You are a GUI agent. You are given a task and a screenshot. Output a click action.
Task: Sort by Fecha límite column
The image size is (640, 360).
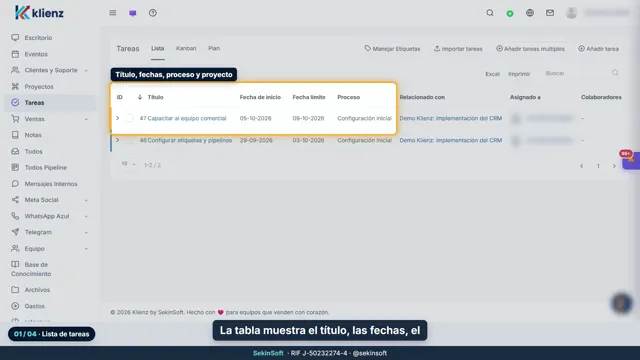click(309, 97)
